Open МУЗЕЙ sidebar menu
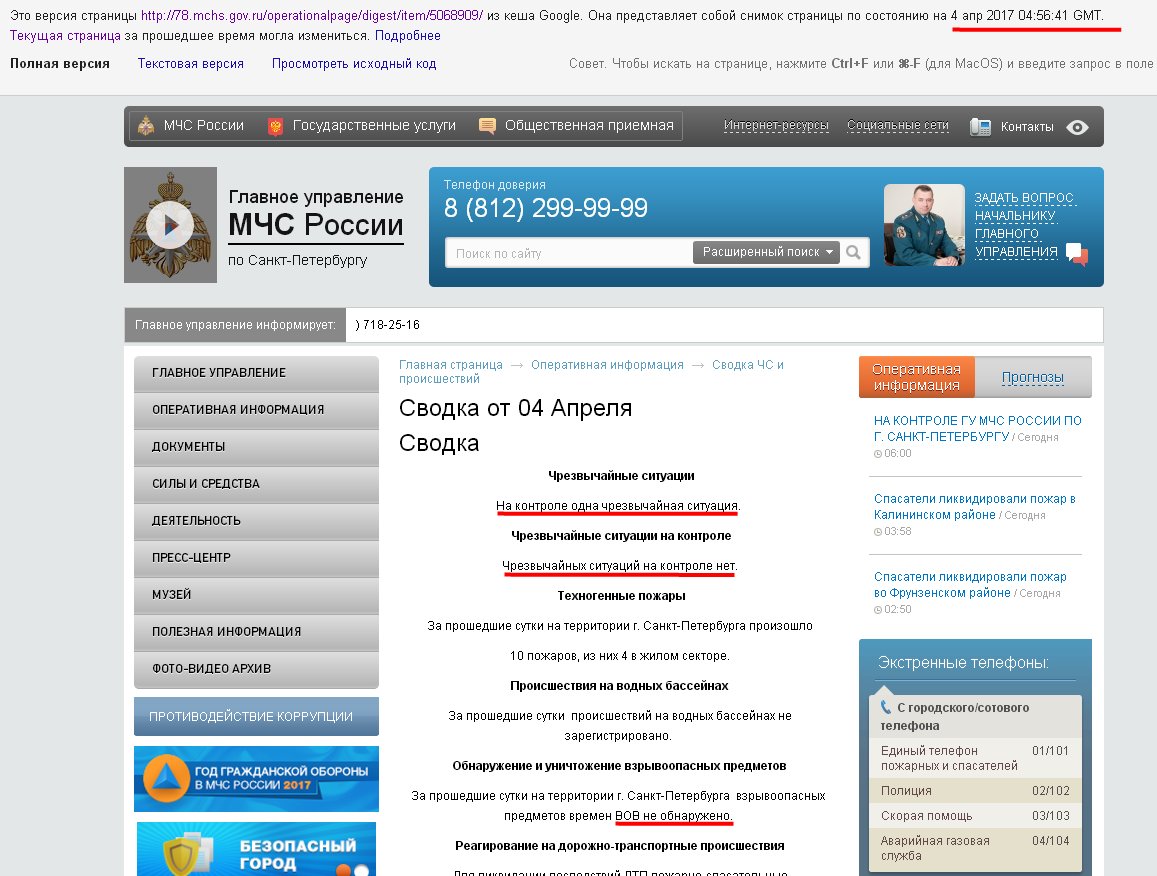1157x876 pixels. point(256,595)
